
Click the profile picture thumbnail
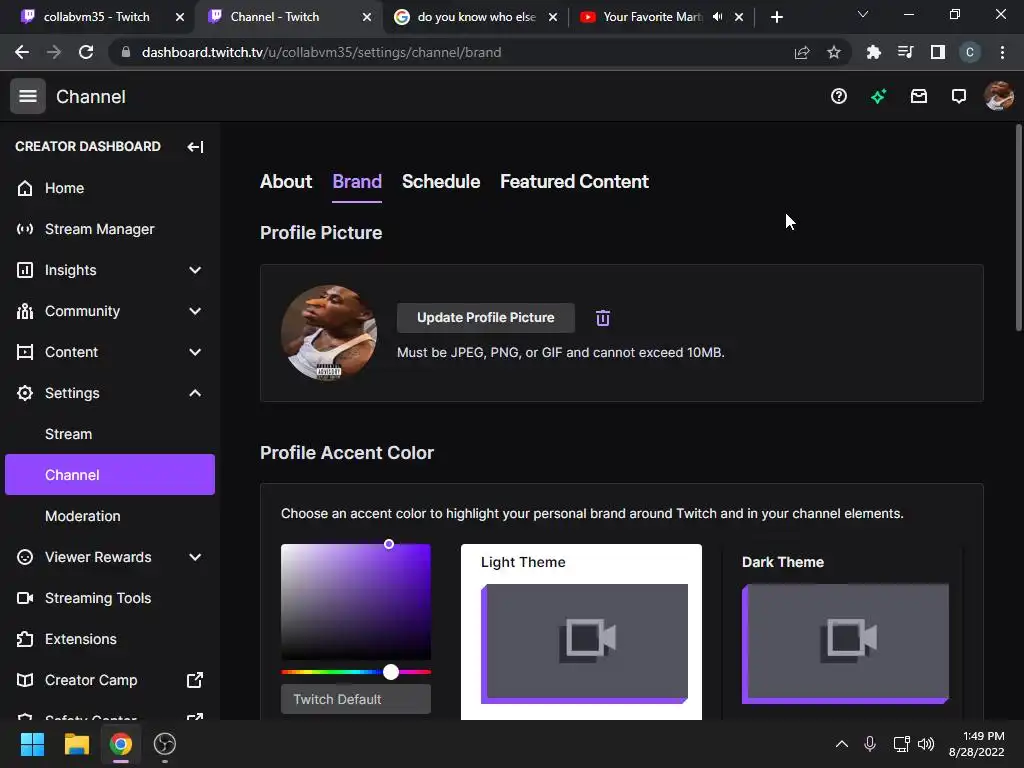[328, 332]
